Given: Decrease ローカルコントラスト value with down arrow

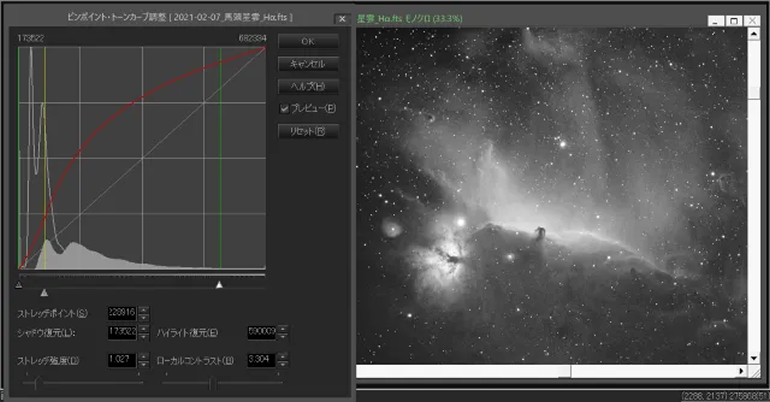Looking at the screenshot, I should pyautogui.click(x=283, y=364).
